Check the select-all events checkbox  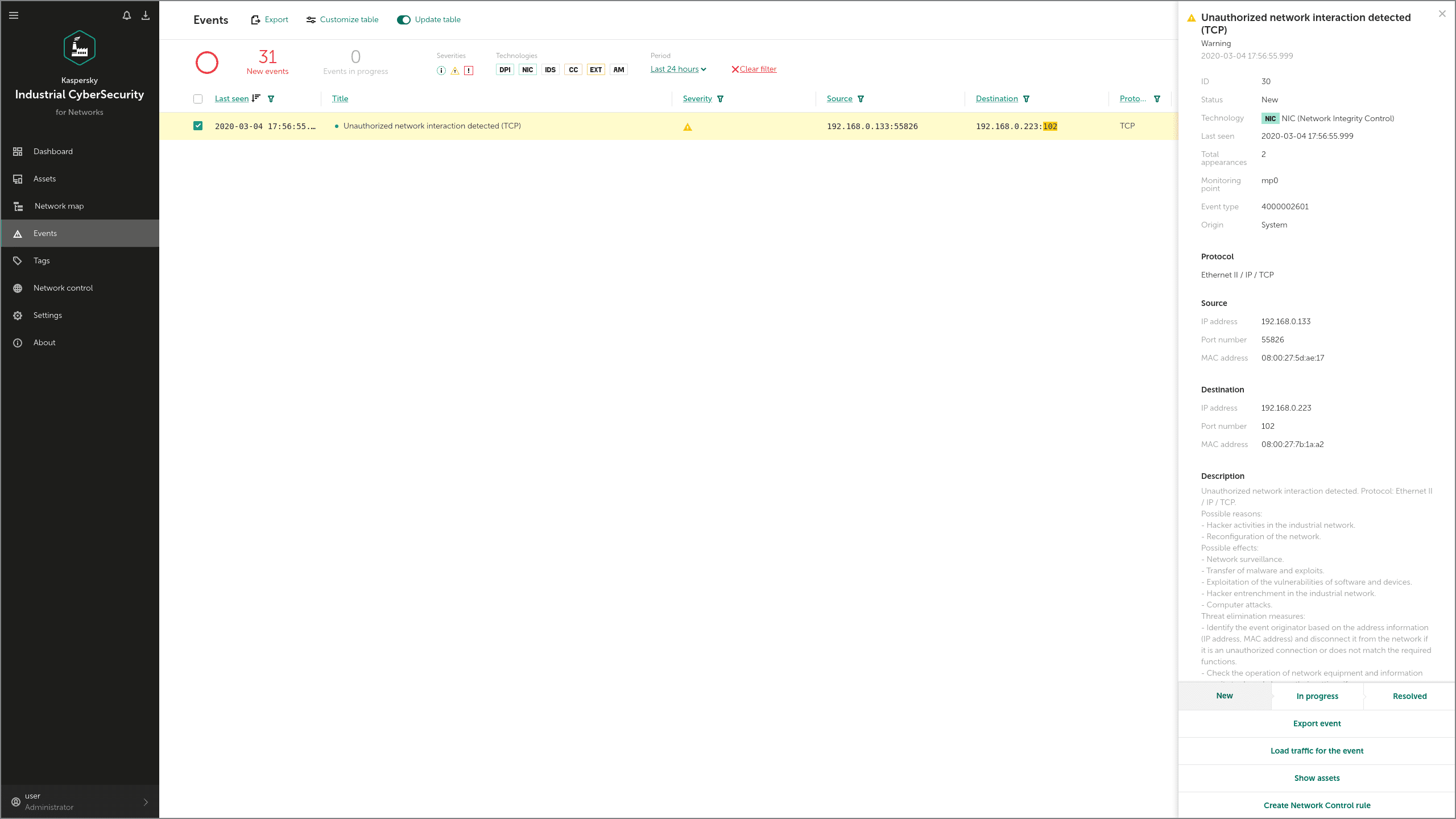pos(198,99)
